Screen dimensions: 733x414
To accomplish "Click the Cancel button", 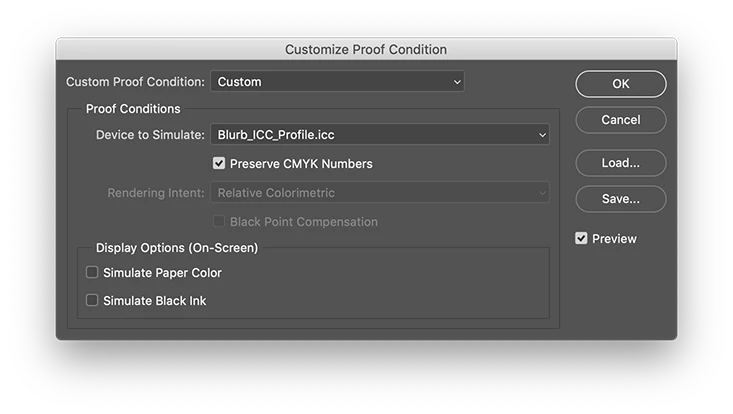I will (621, 120).
